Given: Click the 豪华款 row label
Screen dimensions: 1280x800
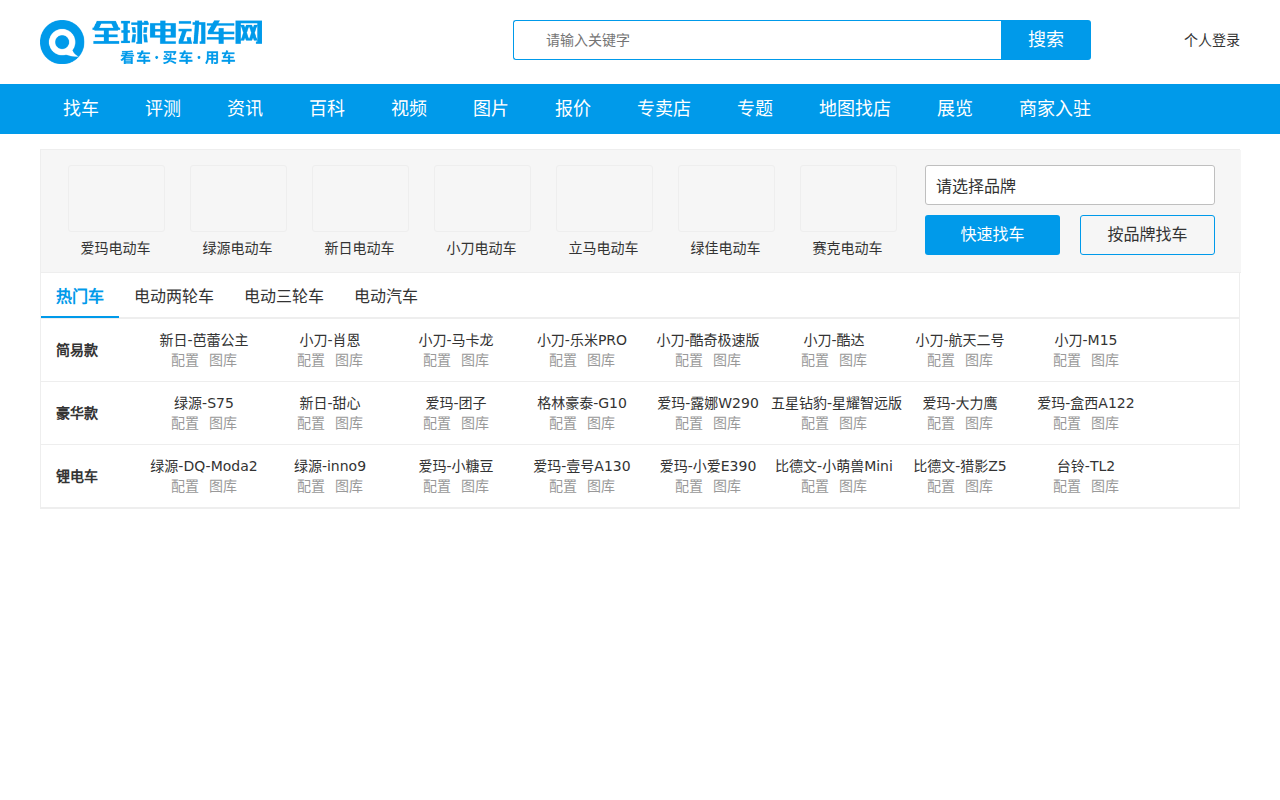Looking at the screenshot, I should pos(77,413).
